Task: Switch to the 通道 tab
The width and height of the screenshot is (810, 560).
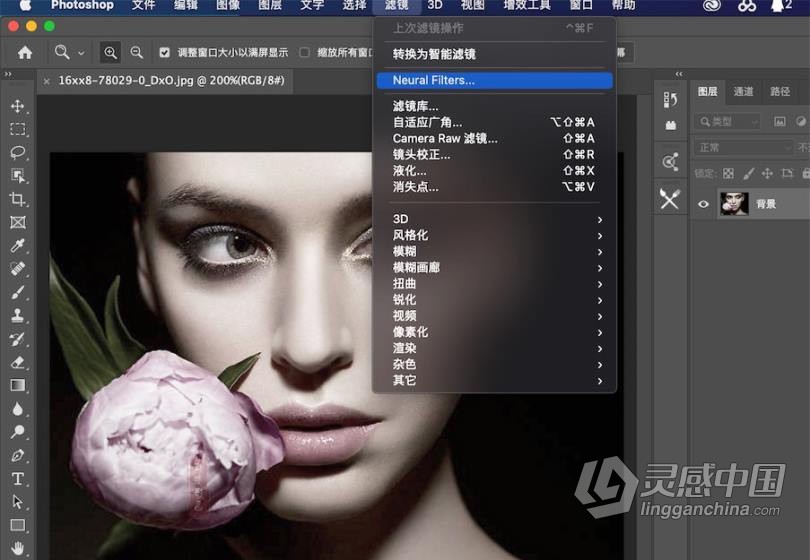Action: click(x=743, y=92)
